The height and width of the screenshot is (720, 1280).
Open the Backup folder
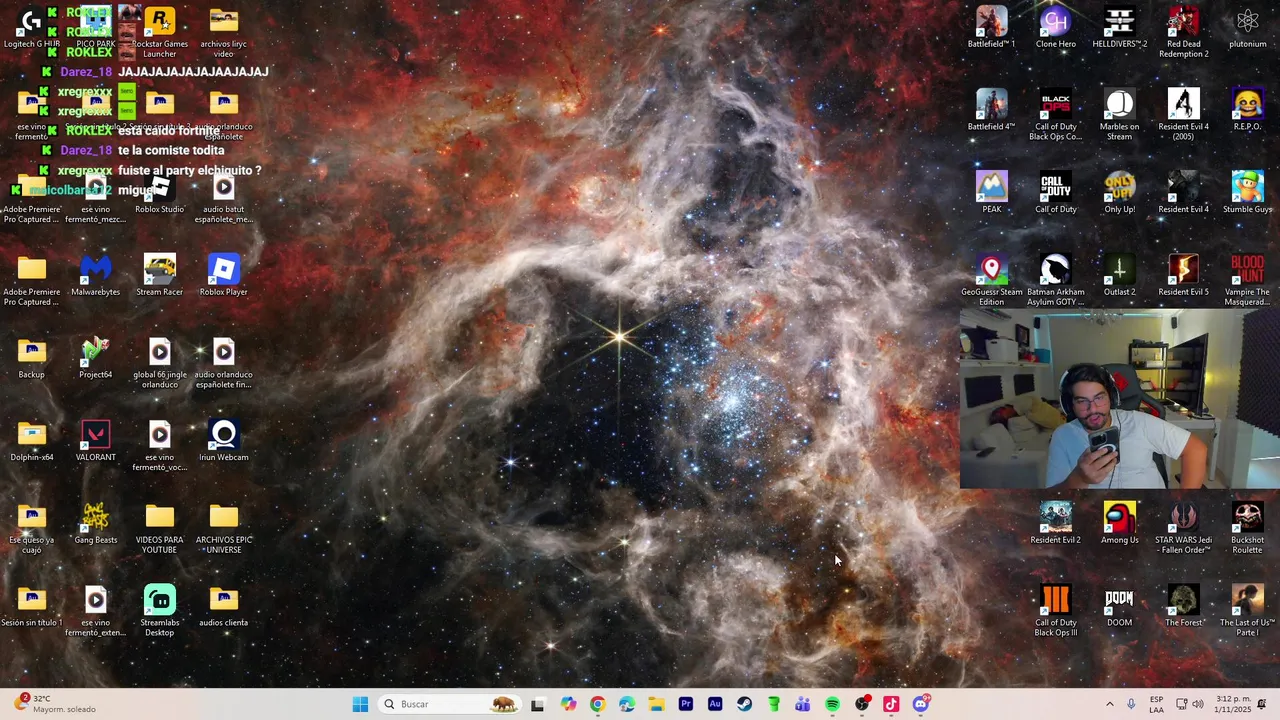coord(32,359)
